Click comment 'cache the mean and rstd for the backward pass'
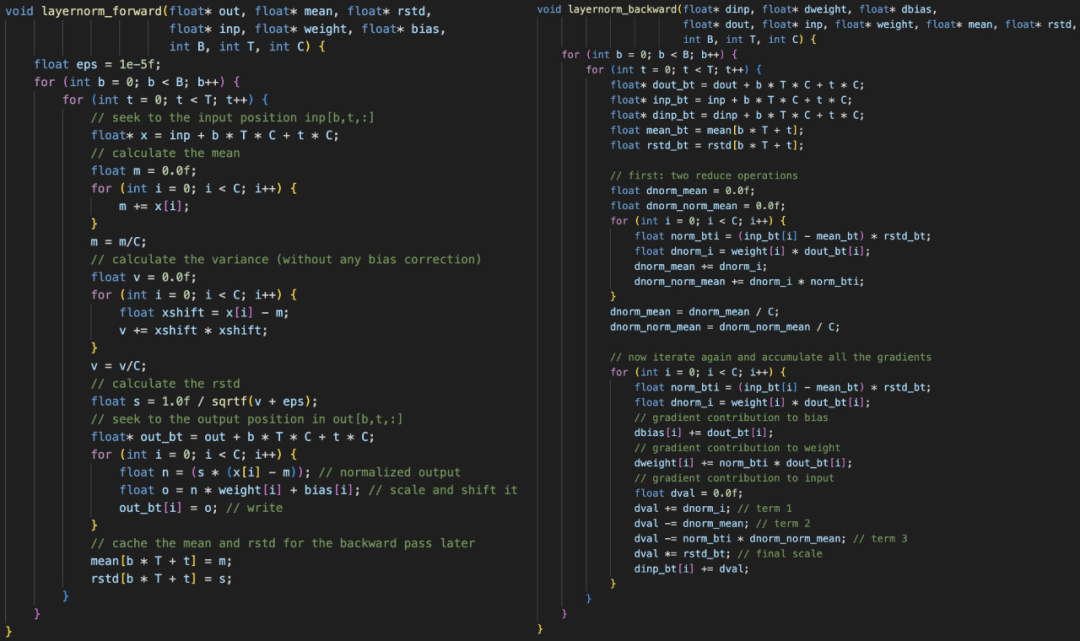The width and height of the screenshot is (1080, 641). click(x=283, y=543)
